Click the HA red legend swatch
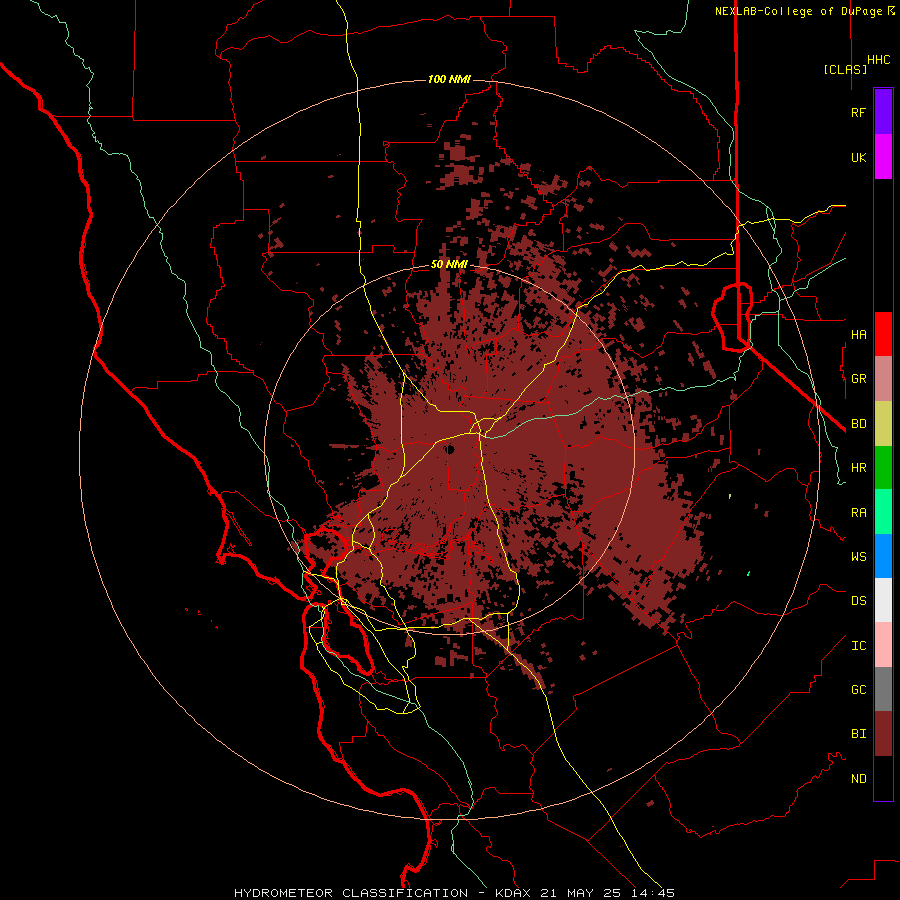This screenshot has width=900, height=900. 883,334
